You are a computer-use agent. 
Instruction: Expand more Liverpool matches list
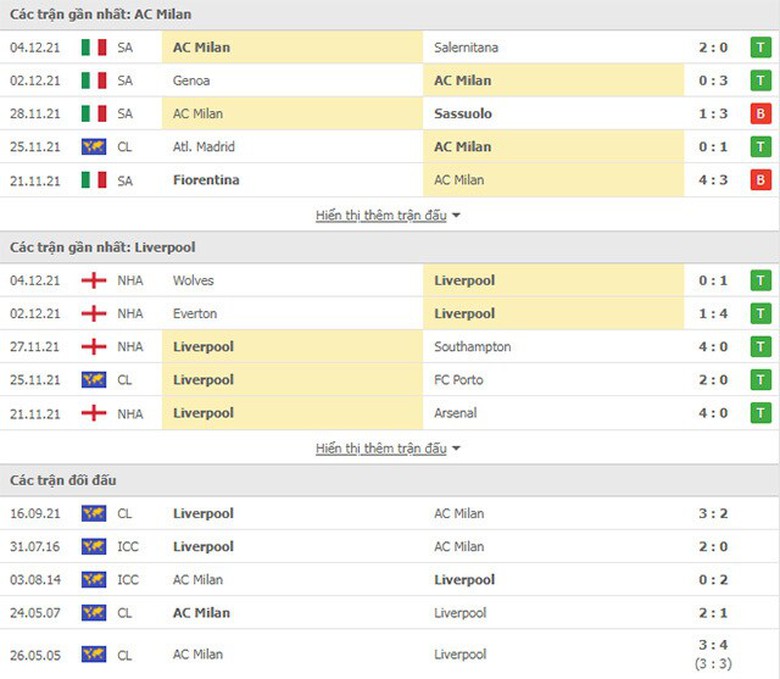(x=381, y=448)
